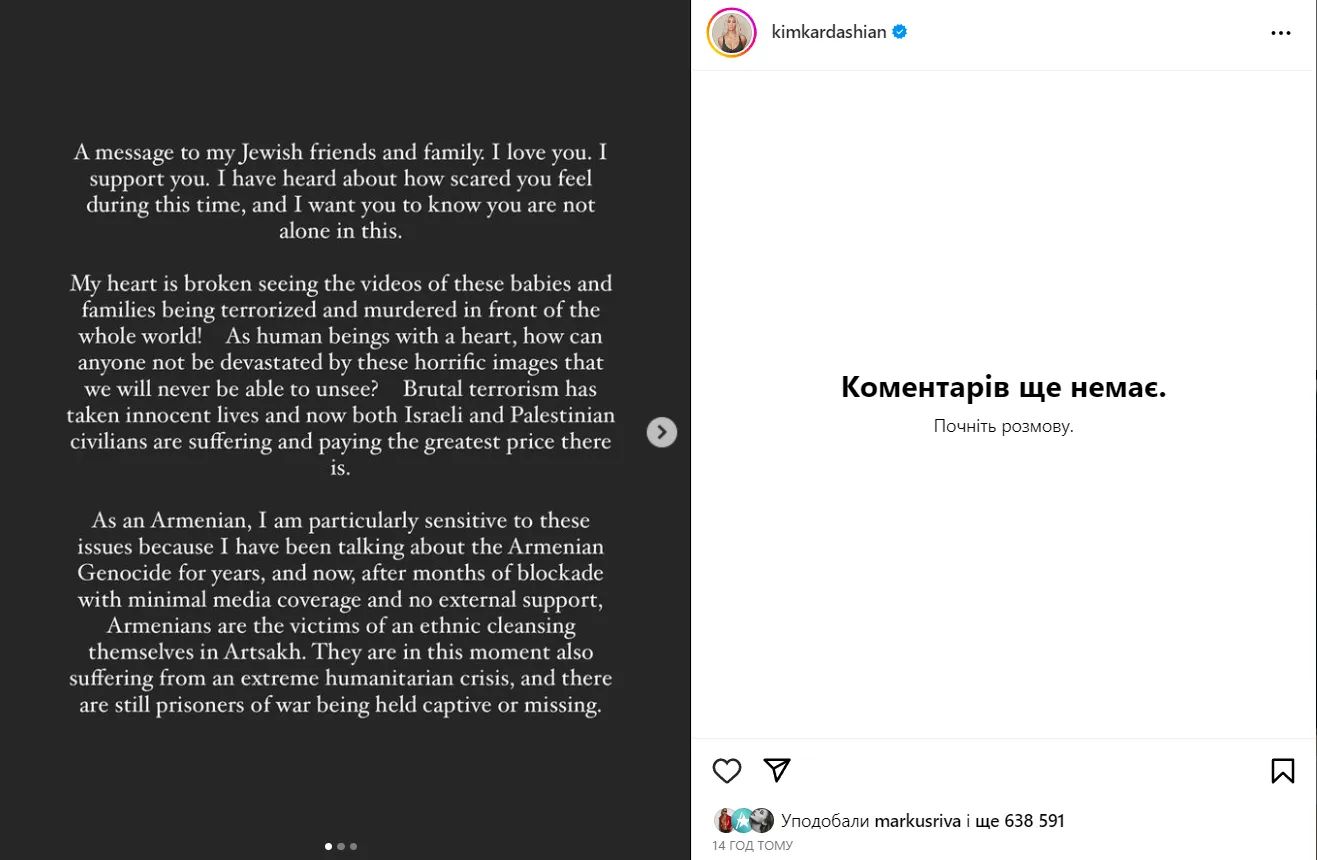Jump to the second carousel dot

(x=341, y=846)
